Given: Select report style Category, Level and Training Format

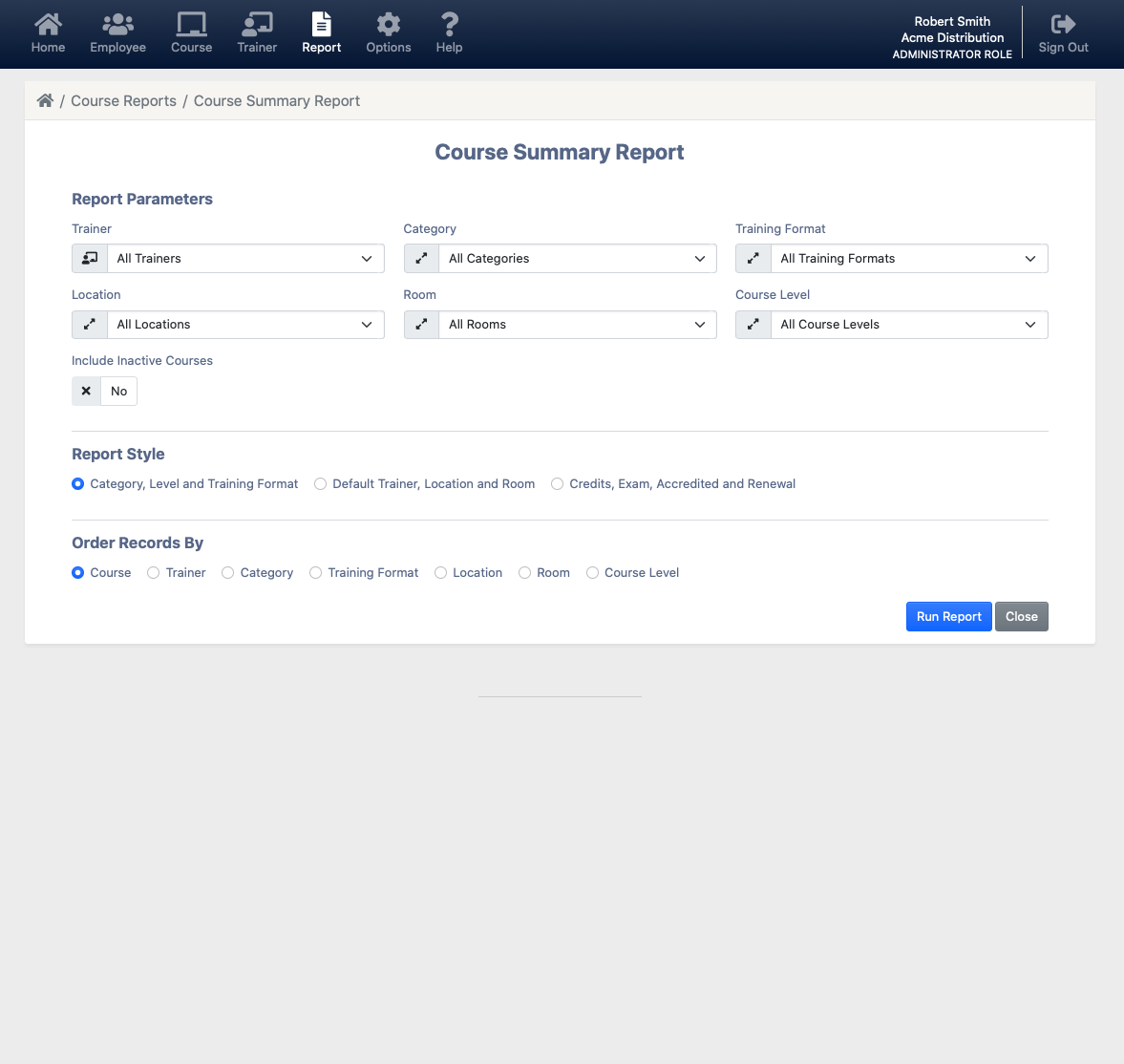Looking at the screenshot, I should pos(78,484).
